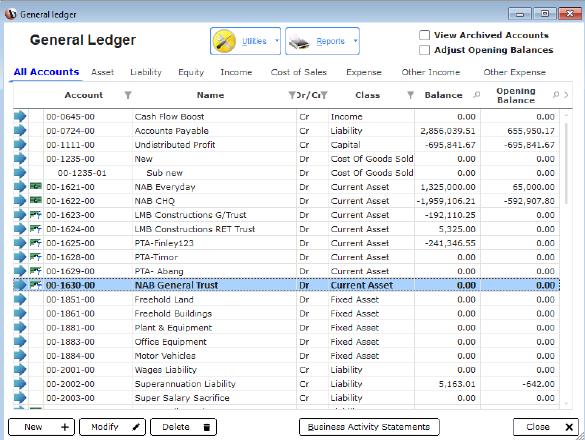
Task: Open the Dr/Cr column filter funnel
Action: (x=325, y=95)
